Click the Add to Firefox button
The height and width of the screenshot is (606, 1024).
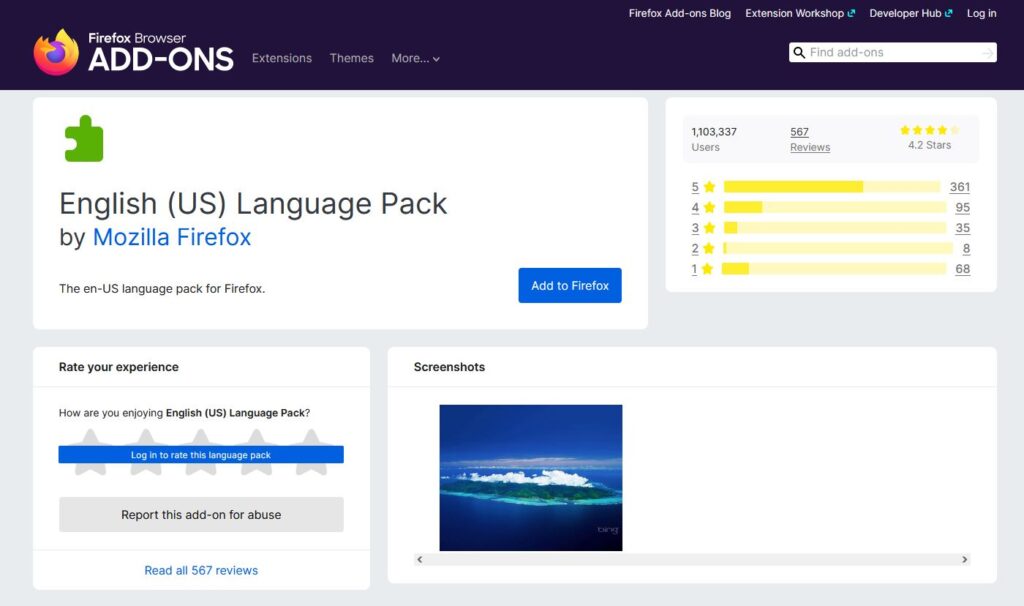[x=570, y=285]
